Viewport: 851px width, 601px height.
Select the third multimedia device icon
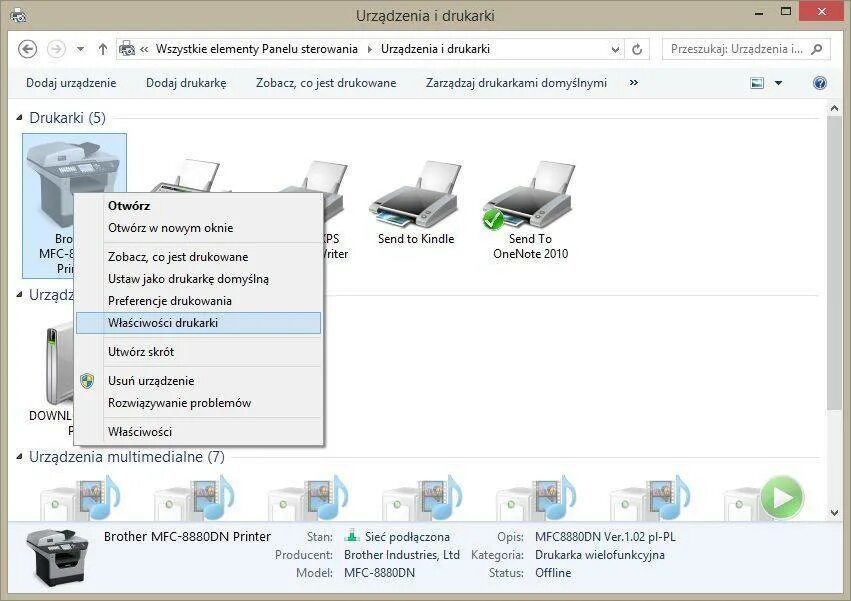308,497
